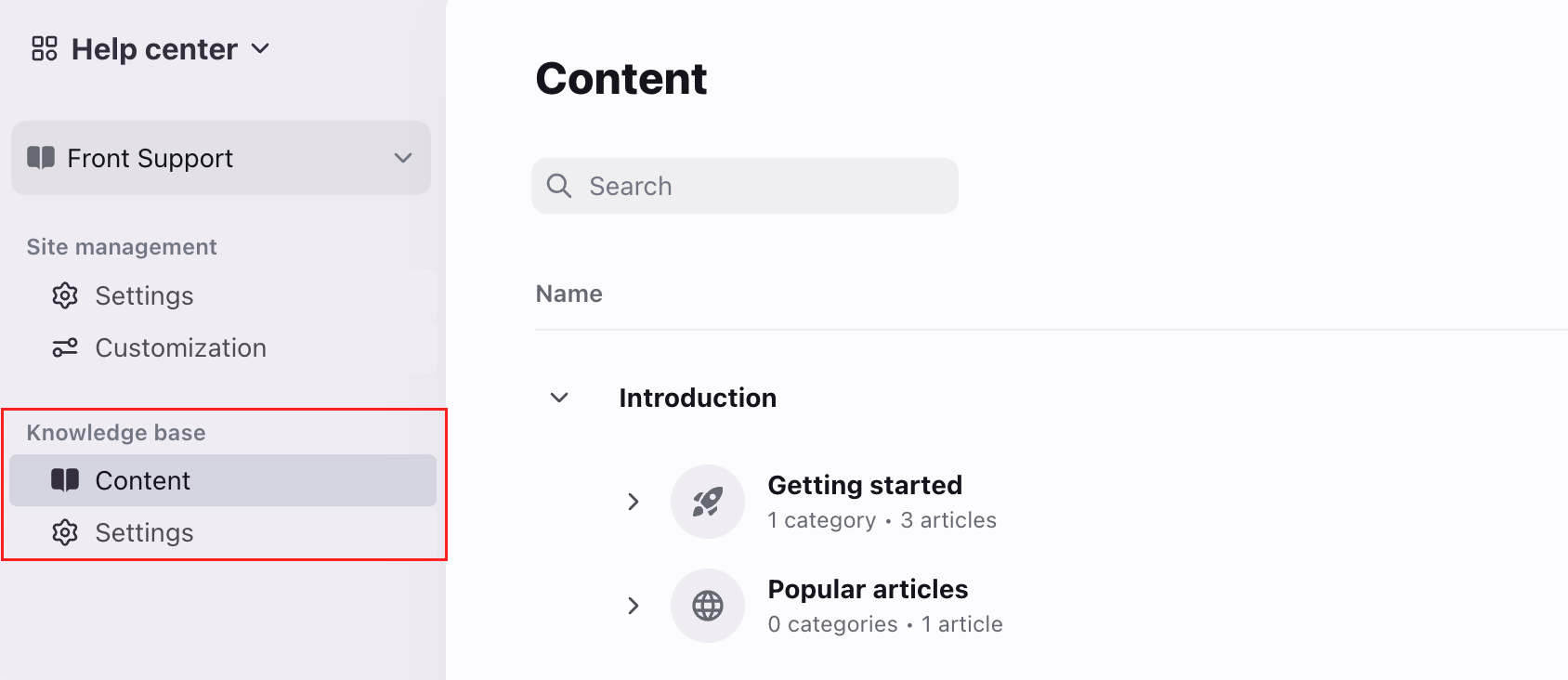Click the Site management Settings gear icon
Screen dimensions: 1568x680
click(x=65, y=295)
